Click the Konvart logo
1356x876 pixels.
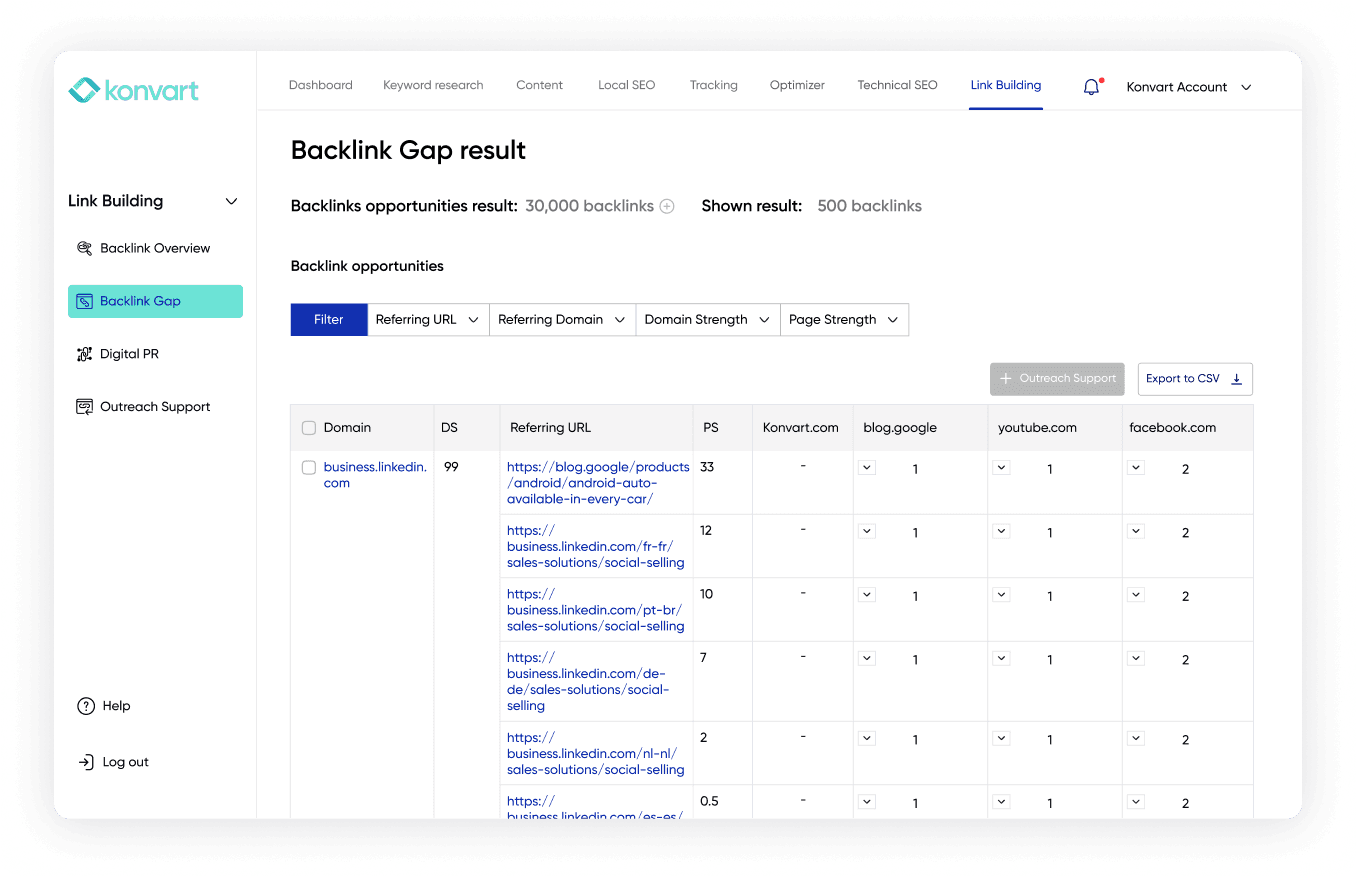coord(133,88)
